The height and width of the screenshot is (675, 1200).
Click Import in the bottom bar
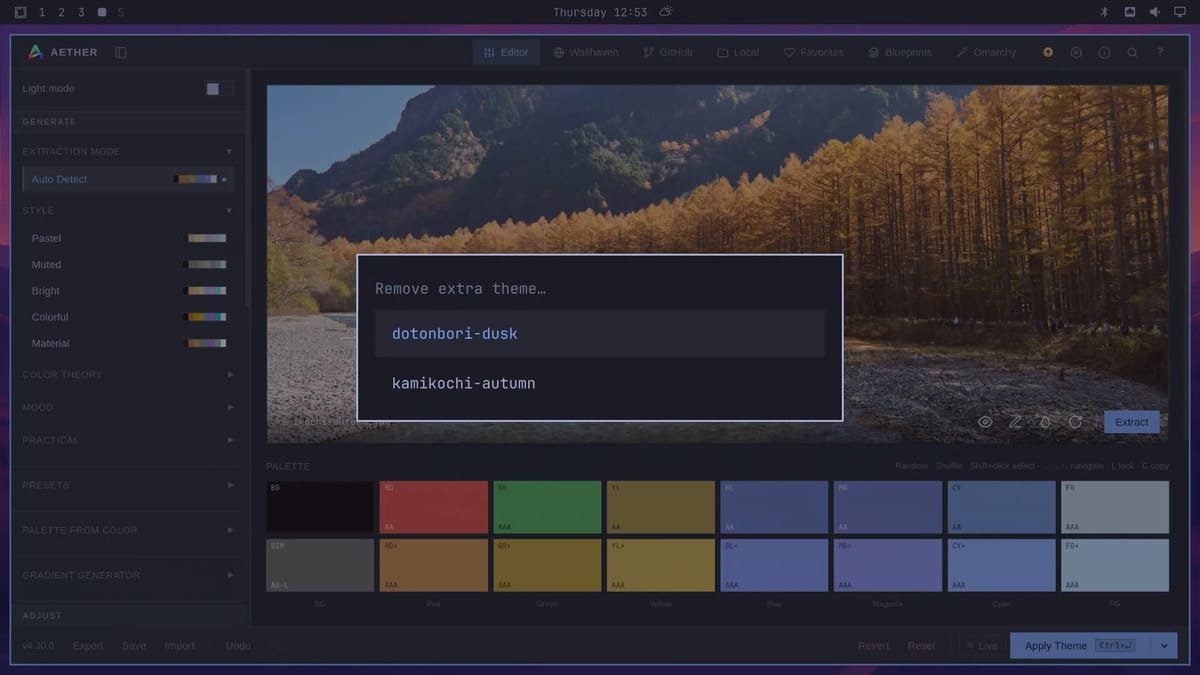[x=180, y=646]
